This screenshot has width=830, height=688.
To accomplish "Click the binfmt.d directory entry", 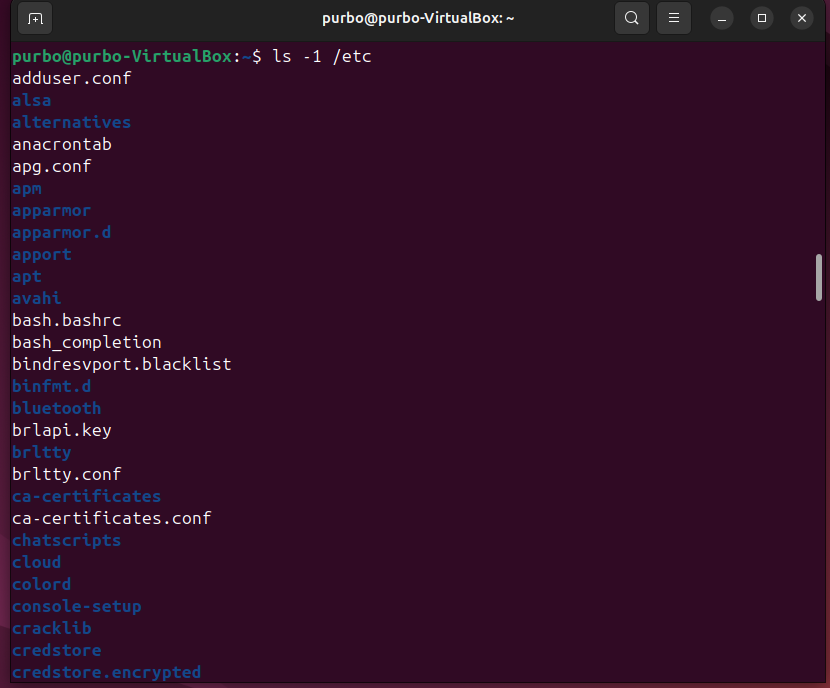I will point(52,386).
